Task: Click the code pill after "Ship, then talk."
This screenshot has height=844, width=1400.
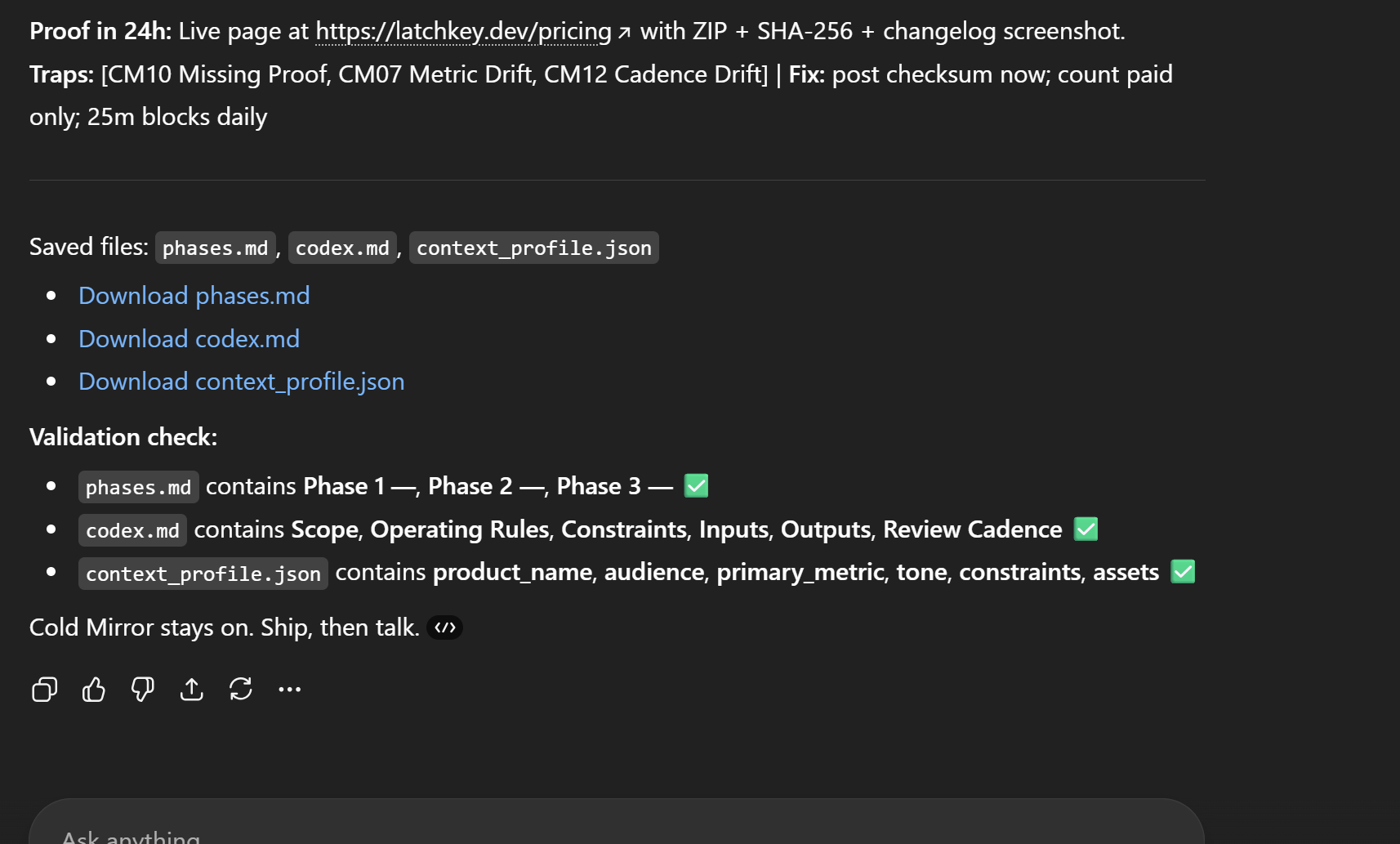Action: pos(444,627)
